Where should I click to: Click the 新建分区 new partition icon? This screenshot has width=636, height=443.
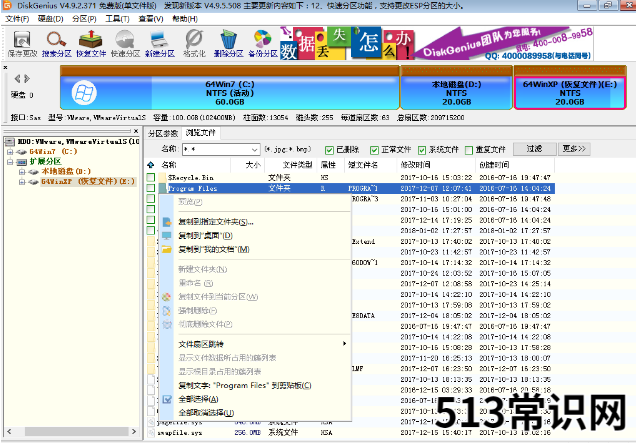(160, 44)
